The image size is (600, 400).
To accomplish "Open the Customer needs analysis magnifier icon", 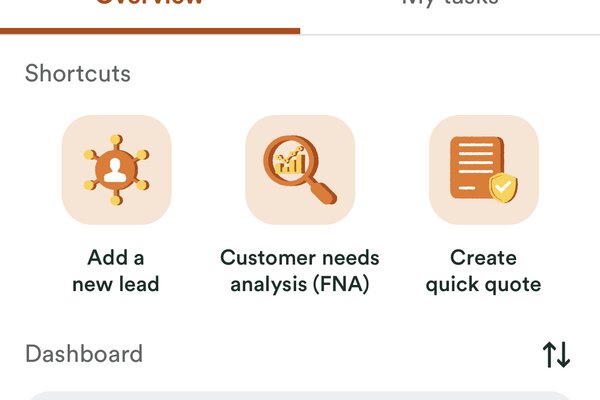I will tap(299, 170).
